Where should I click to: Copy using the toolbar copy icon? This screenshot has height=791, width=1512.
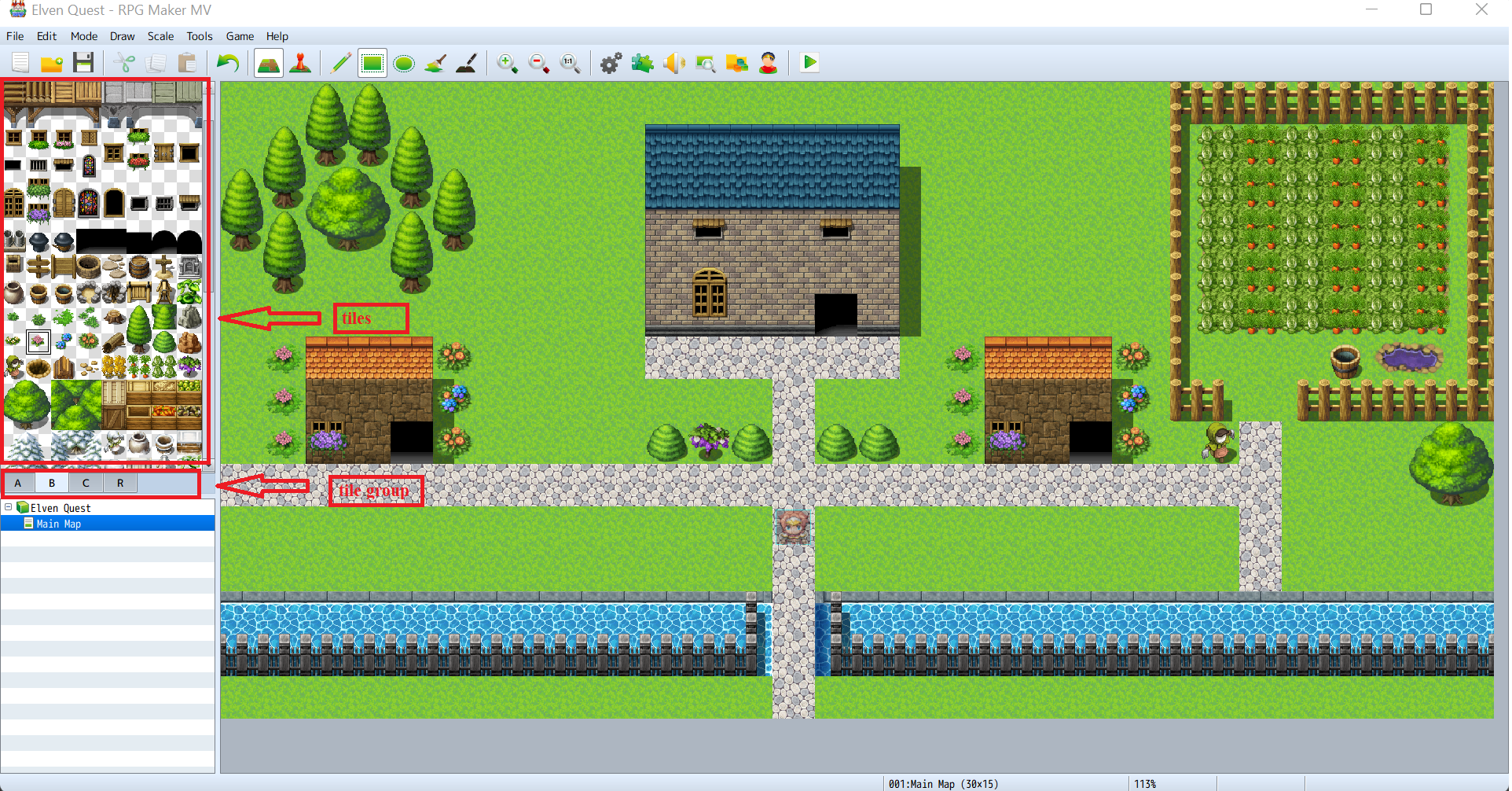click(156, 63)
